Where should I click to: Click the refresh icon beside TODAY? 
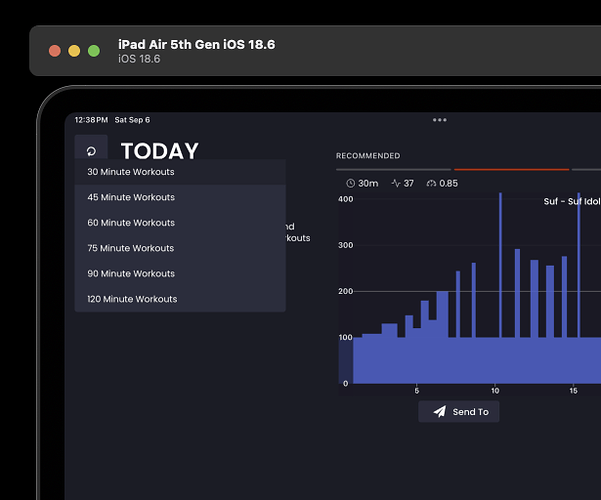91,151
